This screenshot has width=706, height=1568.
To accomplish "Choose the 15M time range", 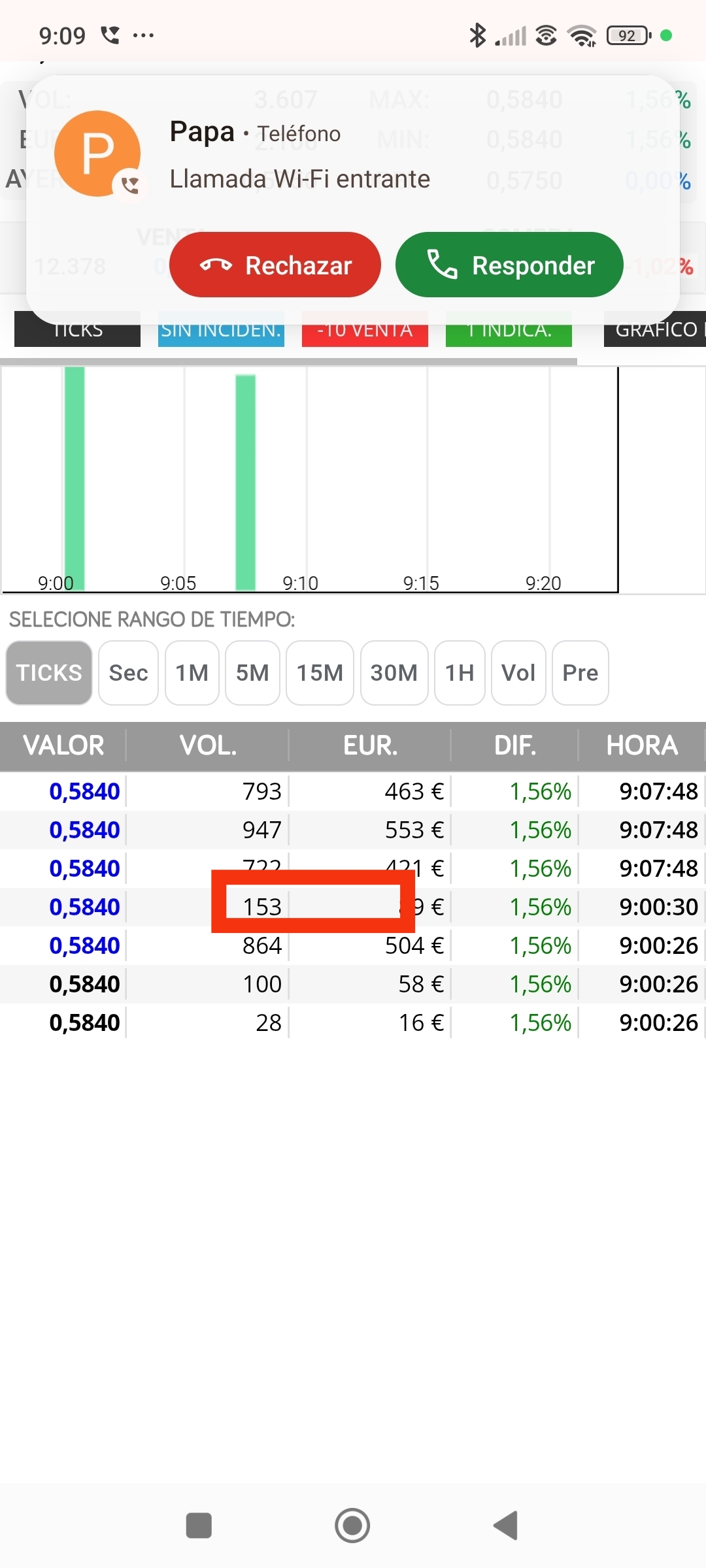I will point(320,673).
